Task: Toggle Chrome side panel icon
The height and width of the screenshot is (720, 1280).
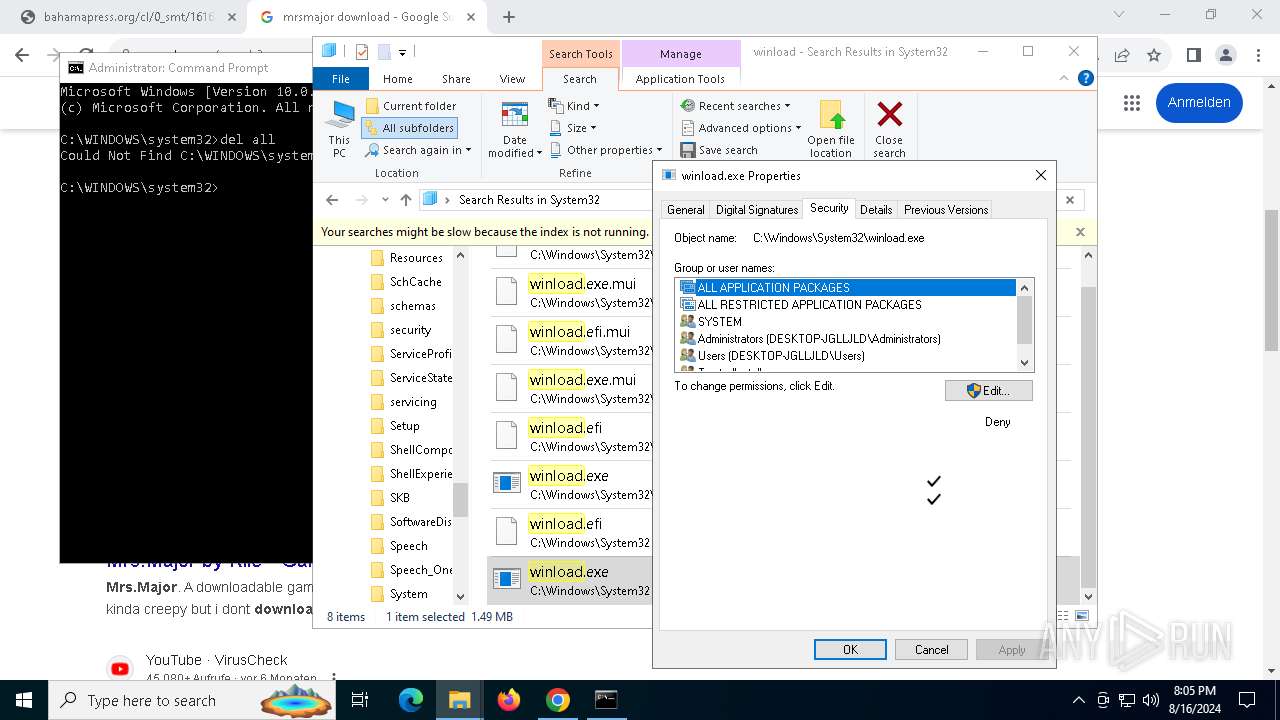Action: pyautogui.click(x=1193, y=55)
